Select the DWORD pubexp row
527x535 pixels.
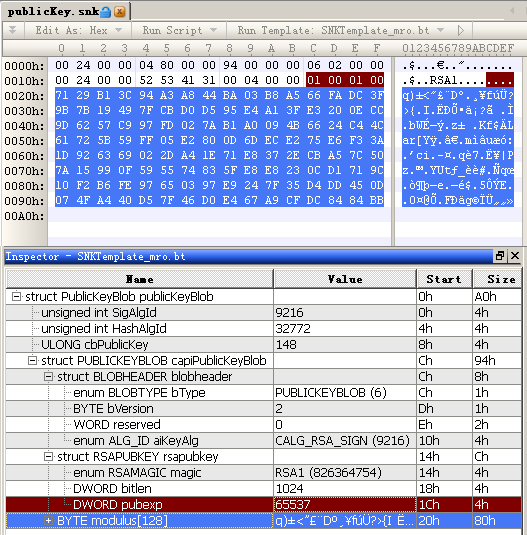pos(263,505)
